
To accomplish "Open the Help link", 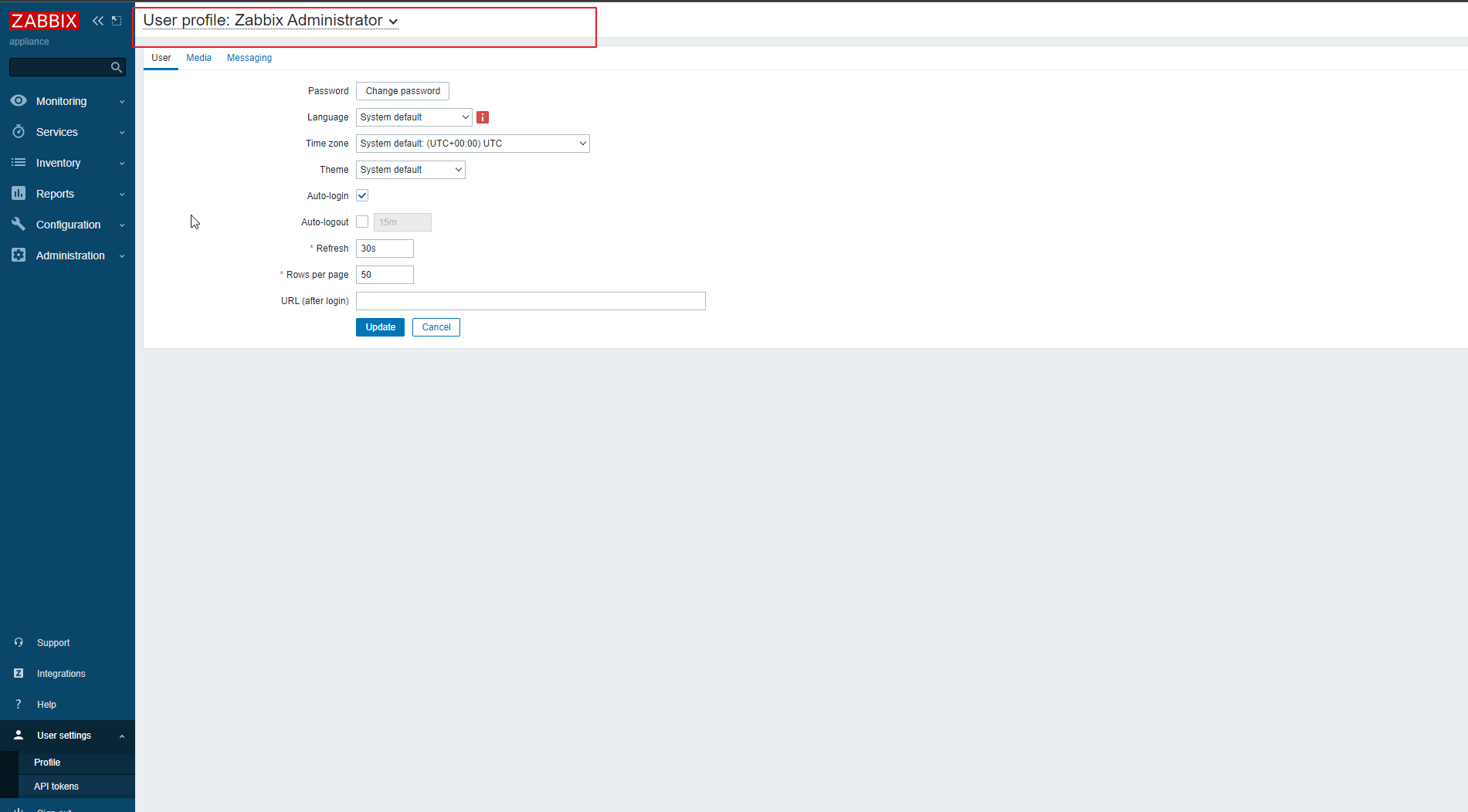I will tap(46, 705).
